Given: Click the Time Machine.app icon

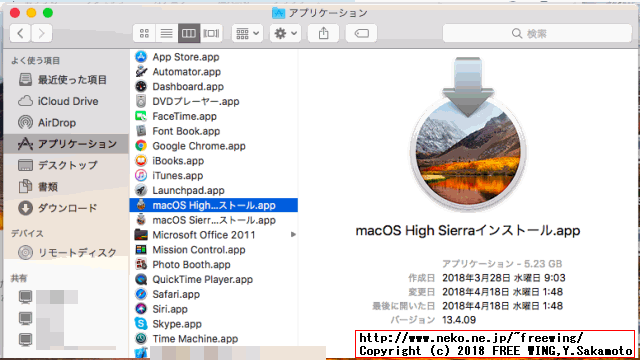Looking at the screenshot, I should click(141, 338).
